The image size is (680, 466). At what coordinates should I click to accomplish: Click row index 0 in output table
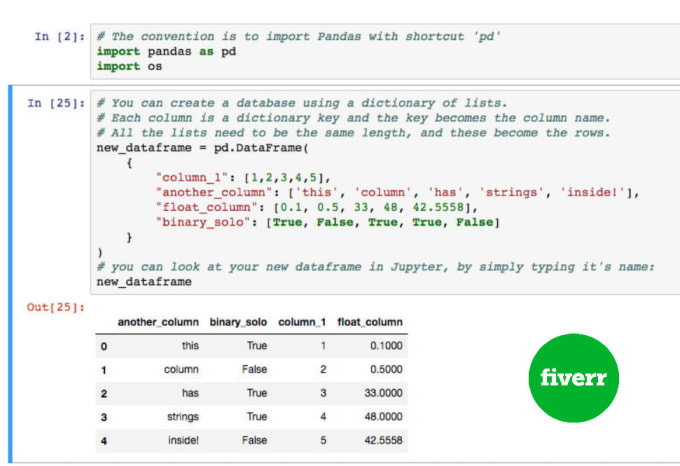[104, 346]
